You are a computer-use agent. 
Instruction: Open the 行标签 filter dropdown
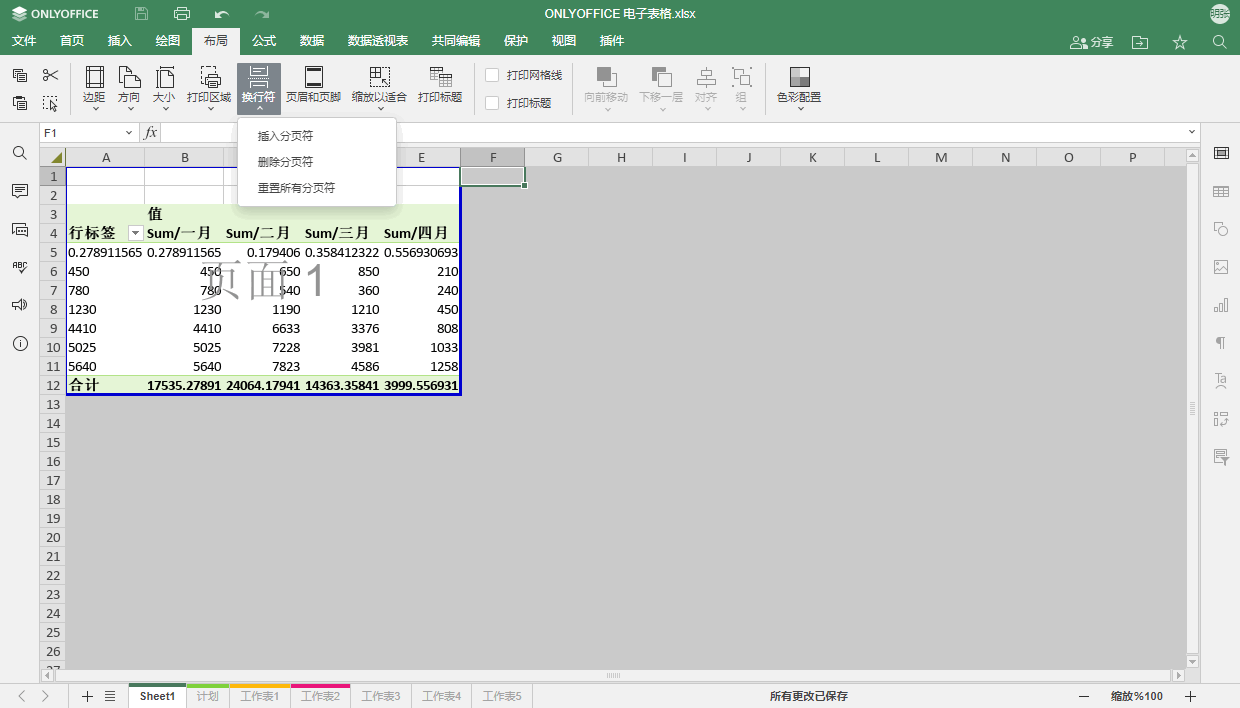tap(136, 233)
